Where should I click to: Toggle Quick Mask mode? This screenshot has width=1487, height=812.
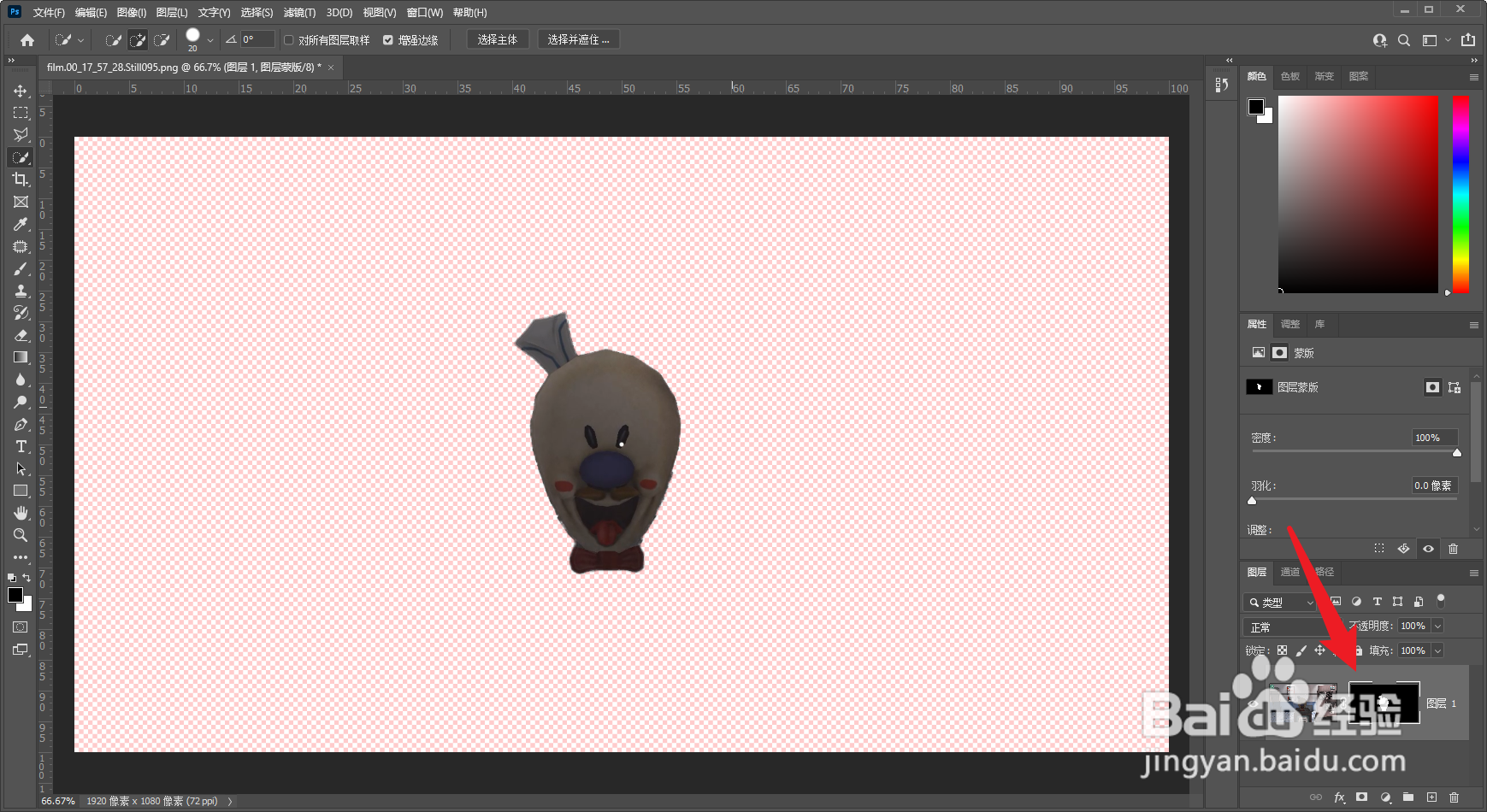tap(20, 627)
